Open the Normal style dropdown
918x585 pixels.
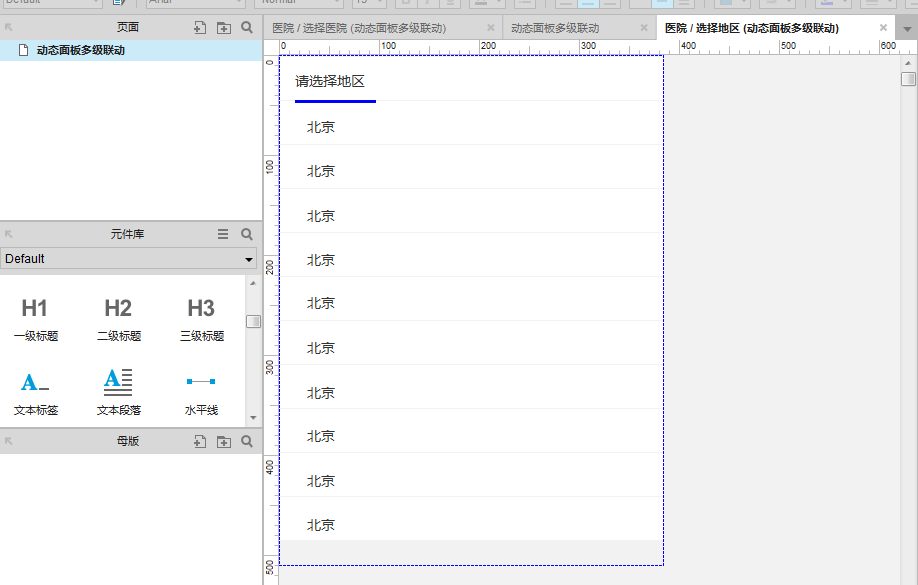300,4
